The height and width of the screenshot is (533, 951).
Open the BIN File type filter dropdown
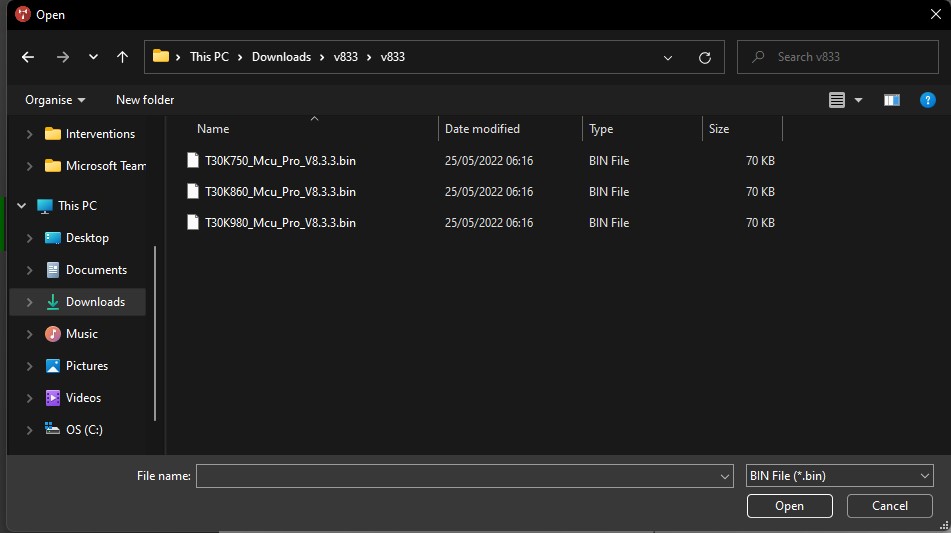pyautogui.click(x=839, y=476)
